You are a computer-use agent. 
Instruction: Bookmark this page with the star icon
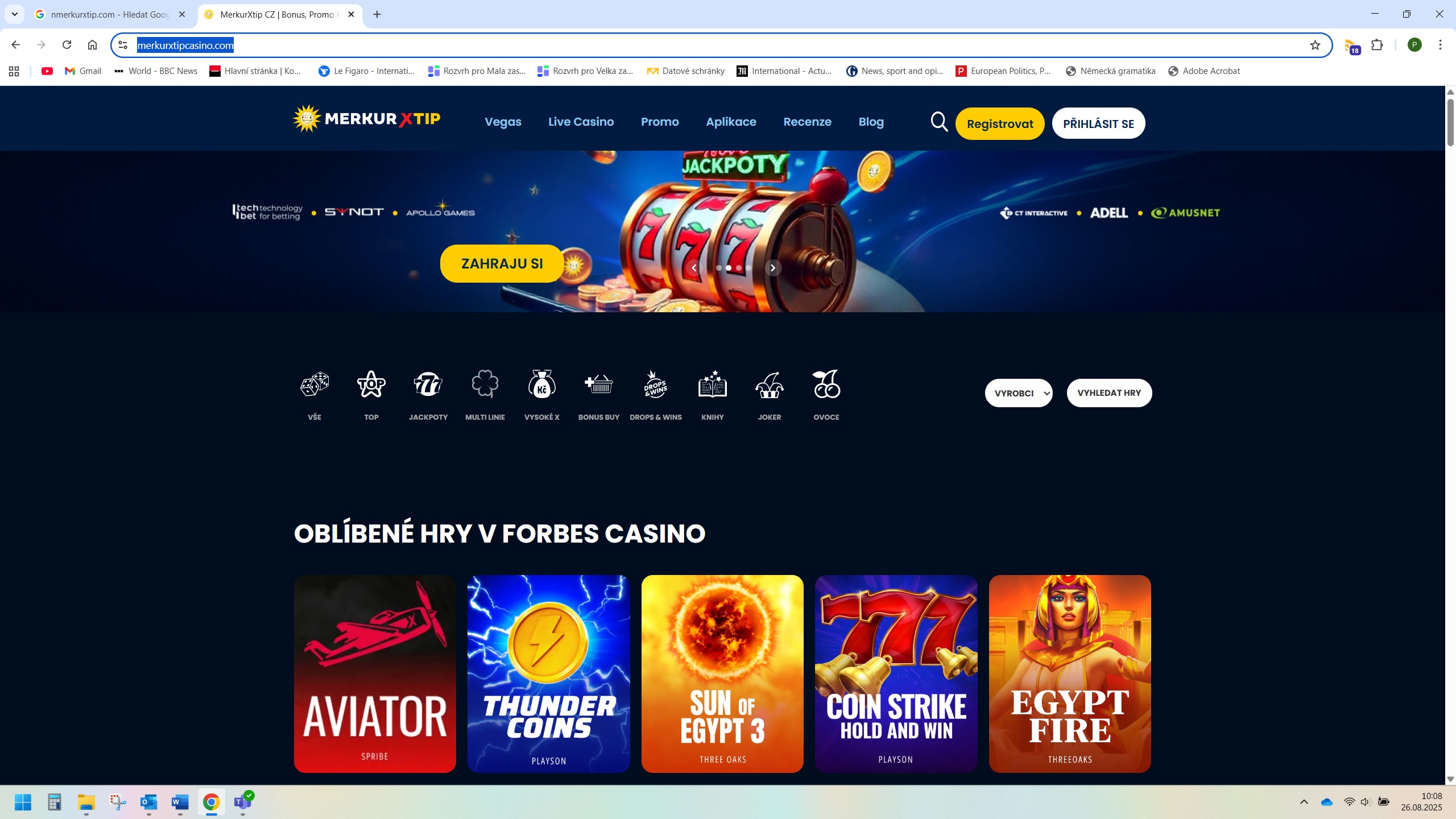pyautogui.click(x=1315, y=45)
